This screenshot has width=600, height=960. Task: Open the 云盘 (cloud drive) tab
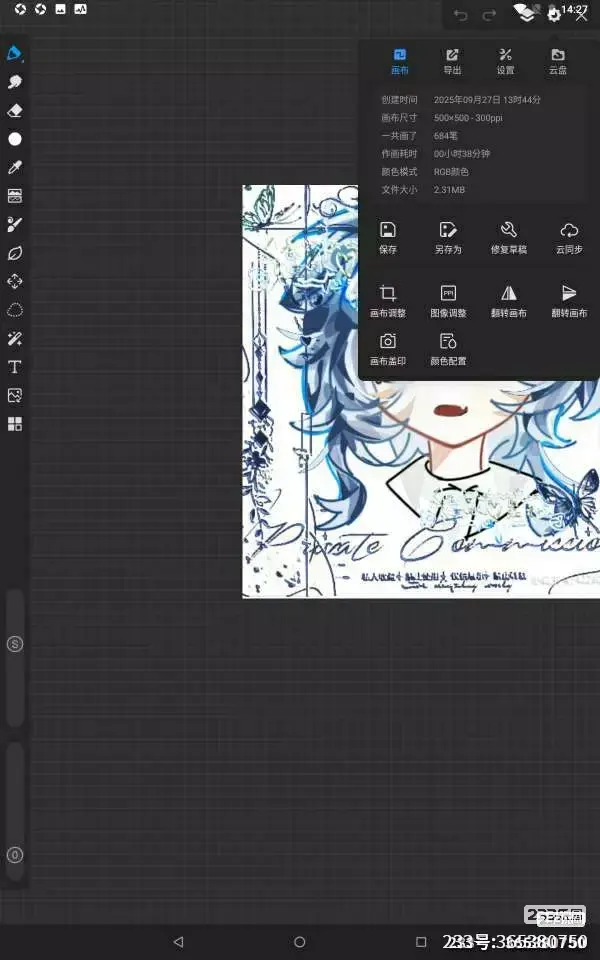557,61
